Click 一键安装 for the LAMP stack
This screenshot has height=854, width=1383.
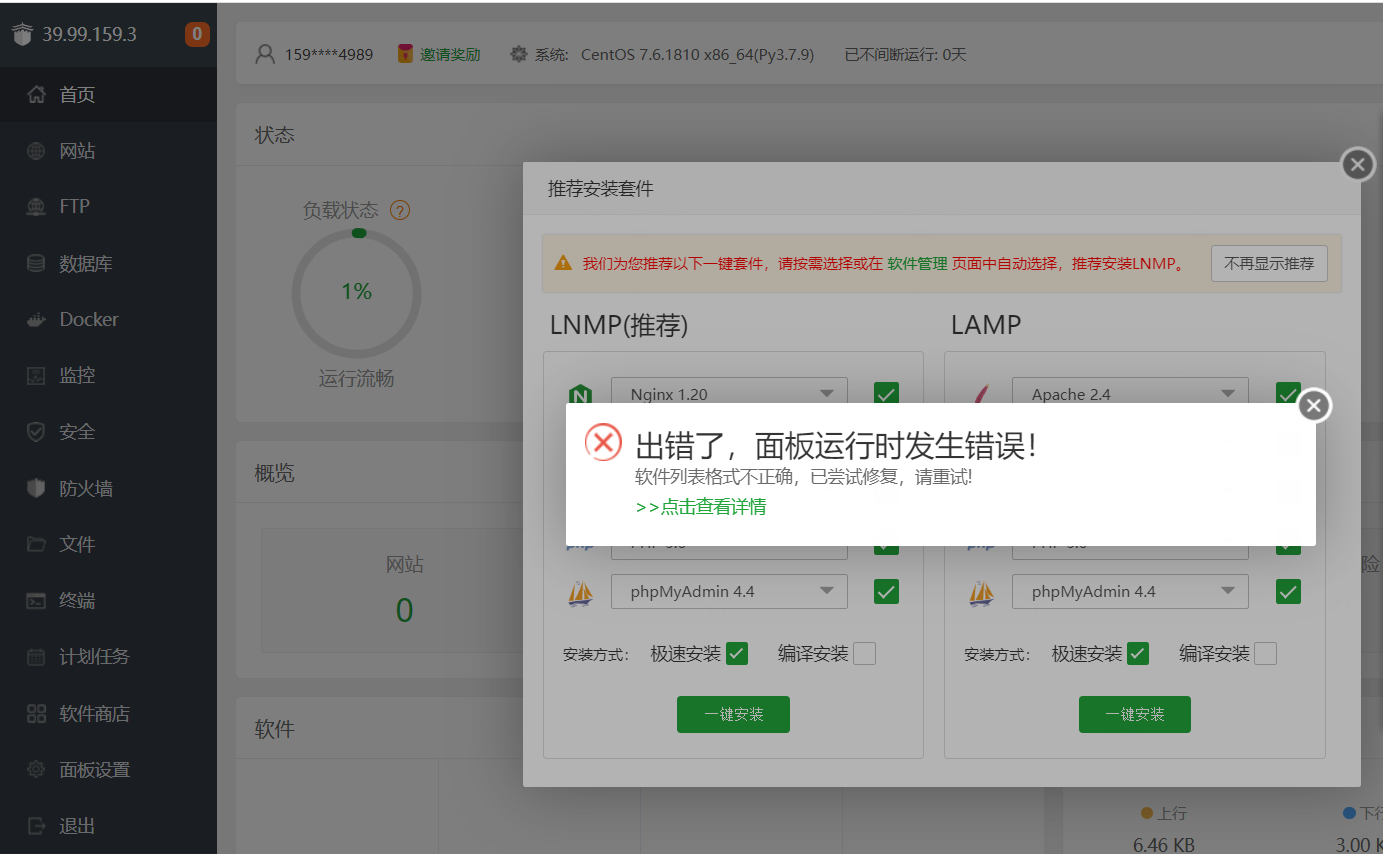point(1135,715)
